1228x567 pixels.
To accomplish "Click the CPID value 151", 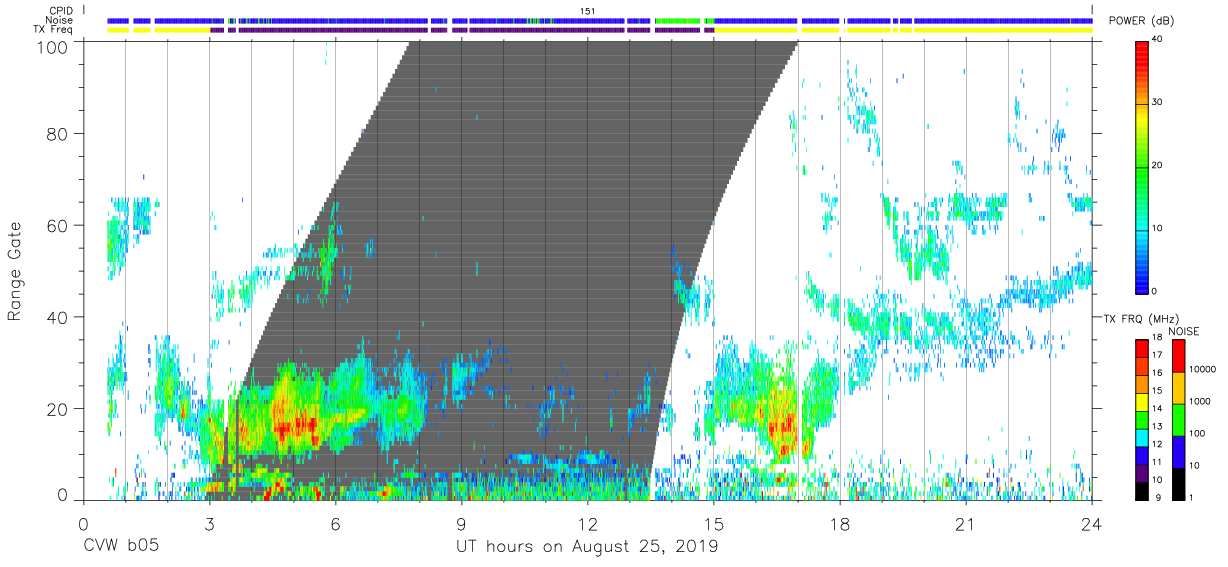I will pyautogui.click(x=587, y=10).
